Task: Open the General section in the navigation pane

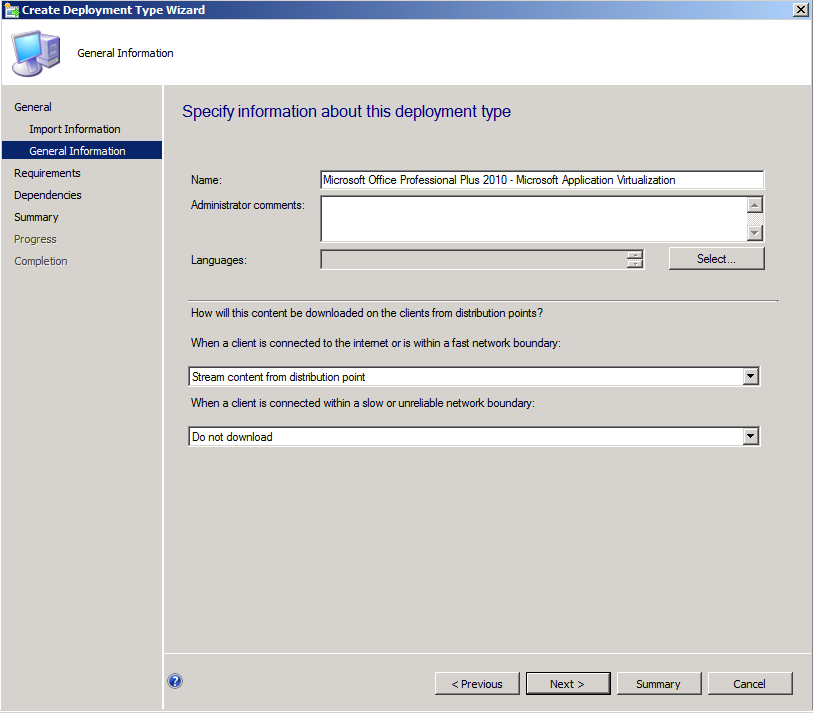Action: click(x=33, y=106)
